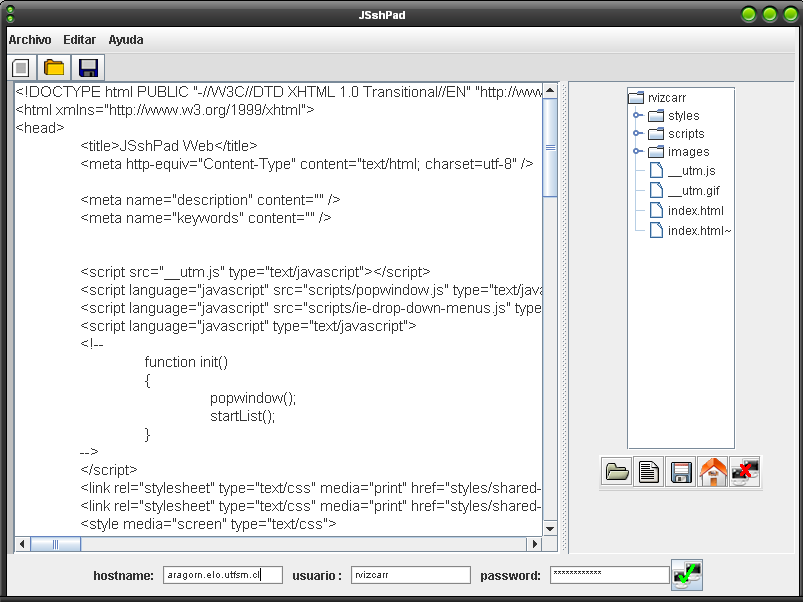Viewport: 803px width, 602px height.
Task: Click the usuario input field
Action: tap(411, 575)
